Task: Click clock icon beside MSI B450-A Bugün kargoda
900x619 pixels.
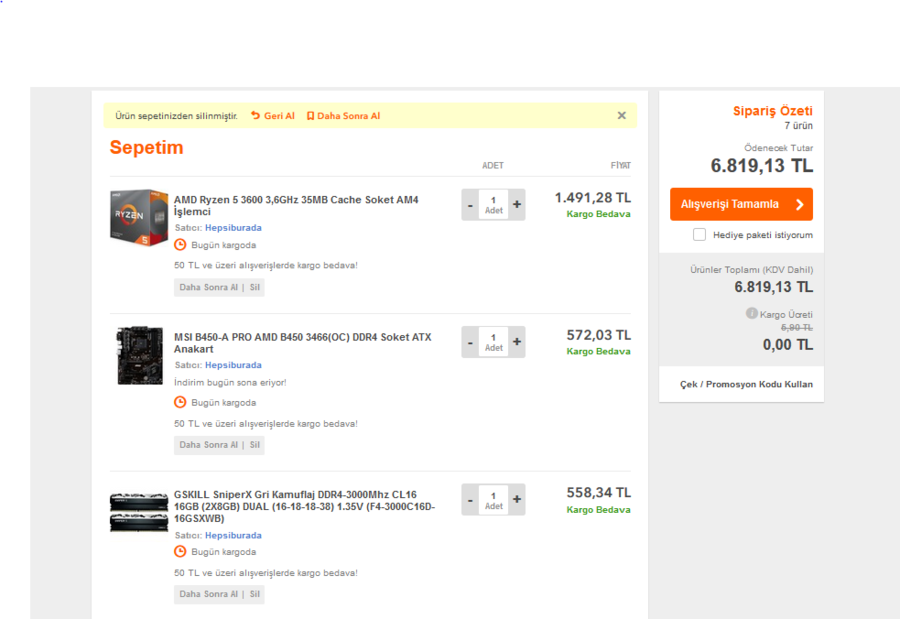Action: pyautogui.click(x=180, y=403)
